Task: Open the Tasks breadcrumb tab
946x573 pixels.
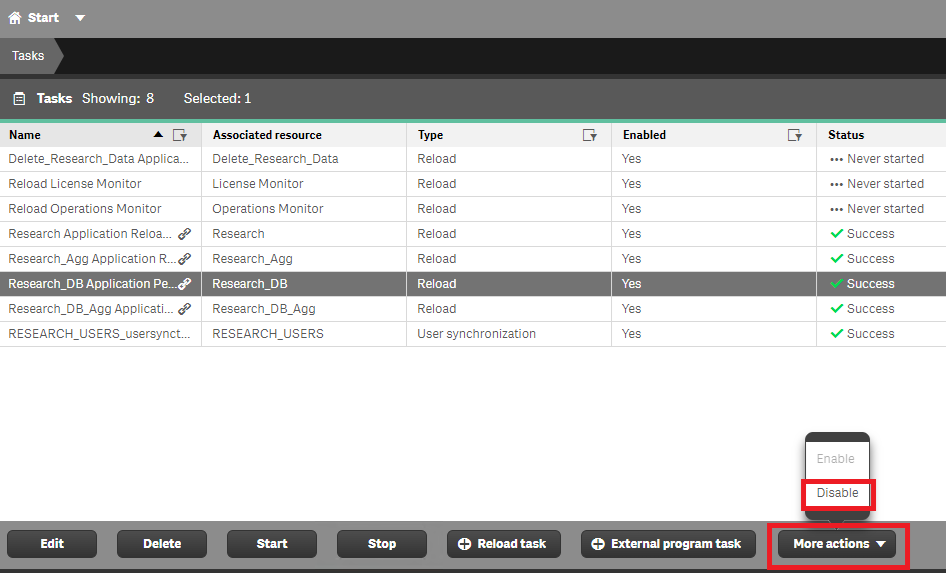Action: pyautogui.click(x=28, y=56)
